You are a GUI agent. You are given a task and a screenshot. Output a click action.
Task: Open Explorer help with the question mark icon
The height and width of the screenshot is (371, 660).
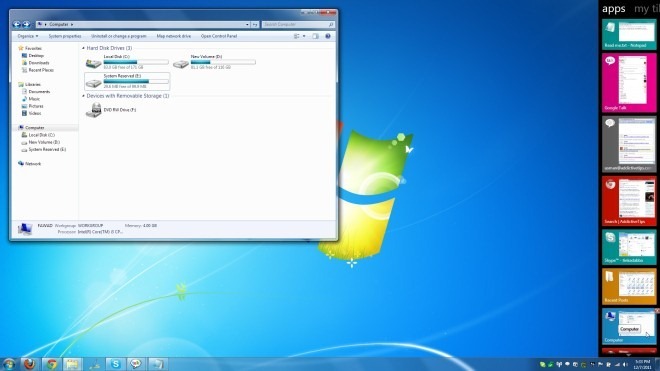click(328, 36)
